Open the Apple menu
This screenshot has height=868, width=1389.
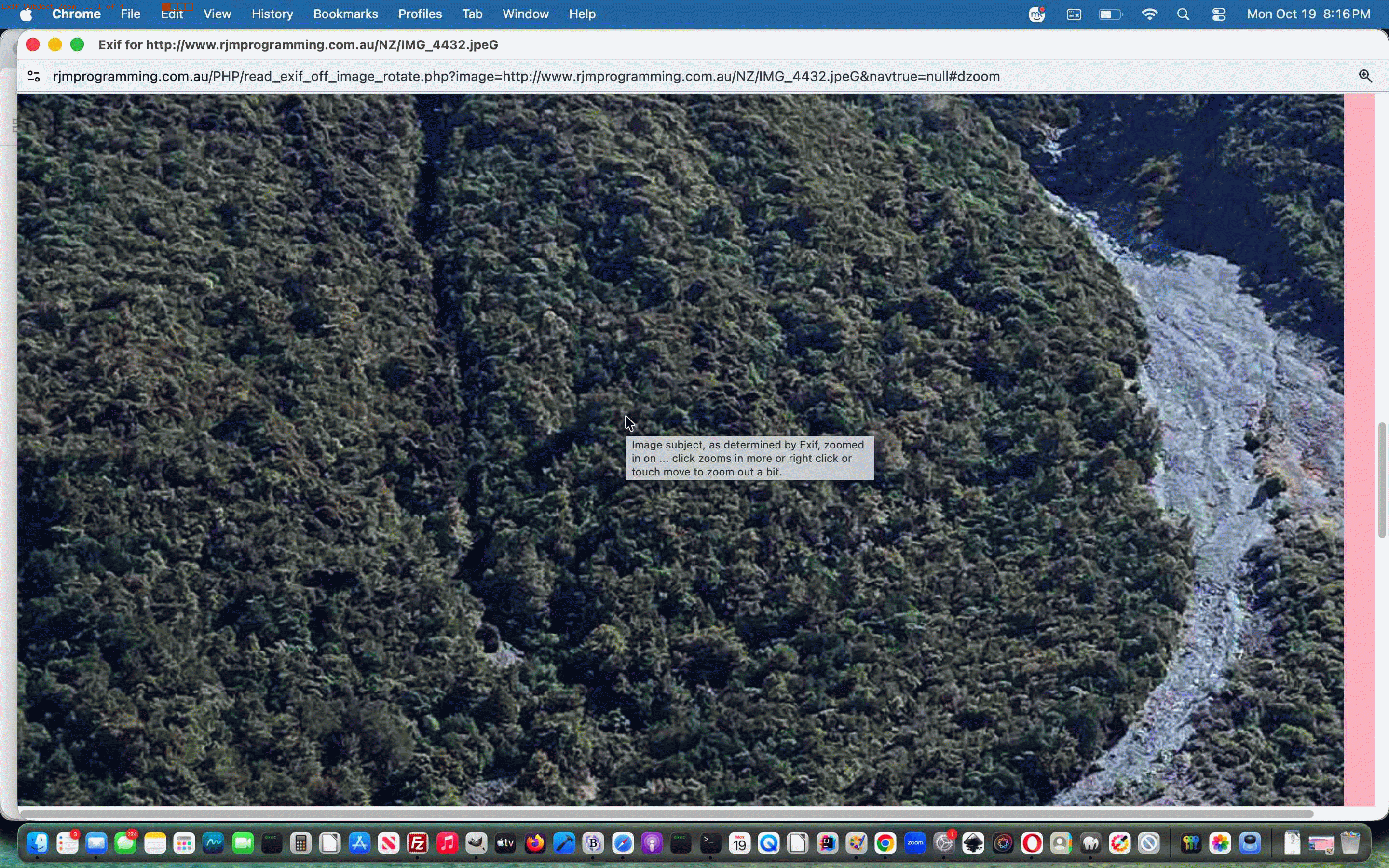(27, 14)
